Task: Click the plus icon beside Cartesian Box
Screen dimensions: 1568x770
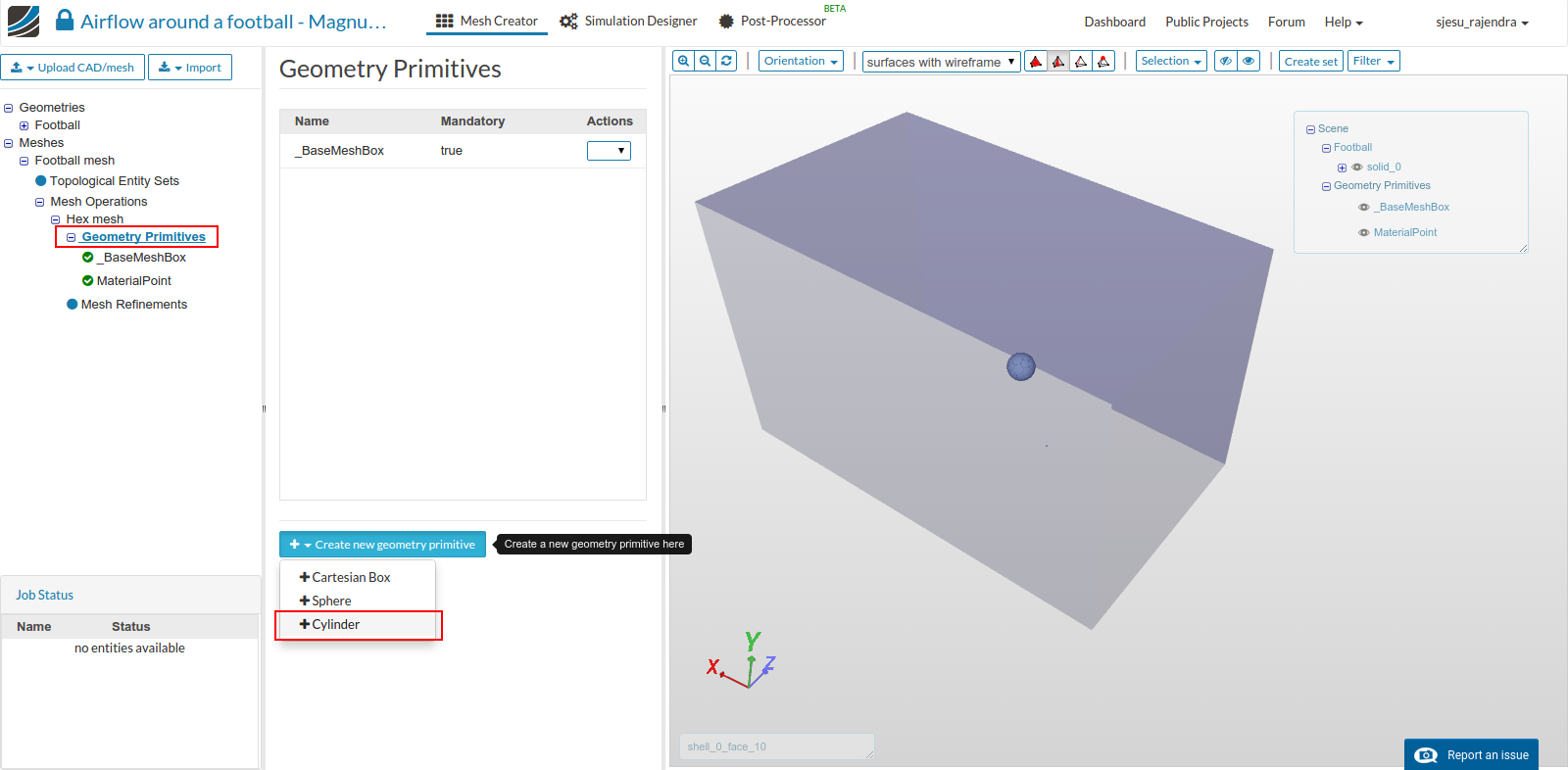Action: click(305, 577)
